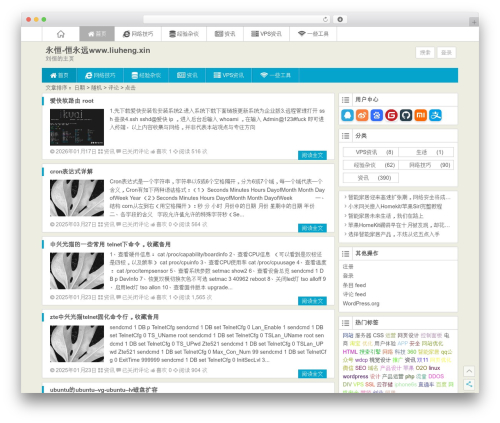Click the browser reload icon
This screenshot has width=500, height=423.
(325, 20)
